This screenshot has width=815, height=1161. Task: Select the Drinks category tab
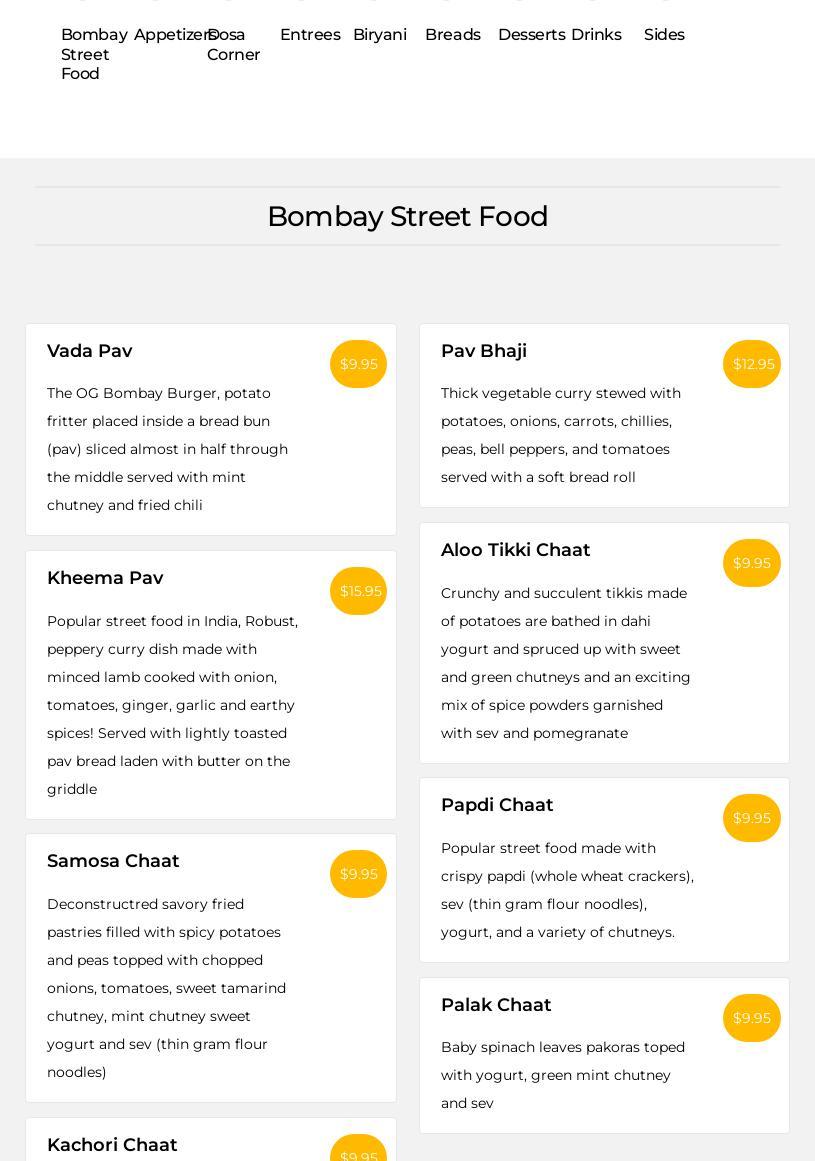point(596,35)
